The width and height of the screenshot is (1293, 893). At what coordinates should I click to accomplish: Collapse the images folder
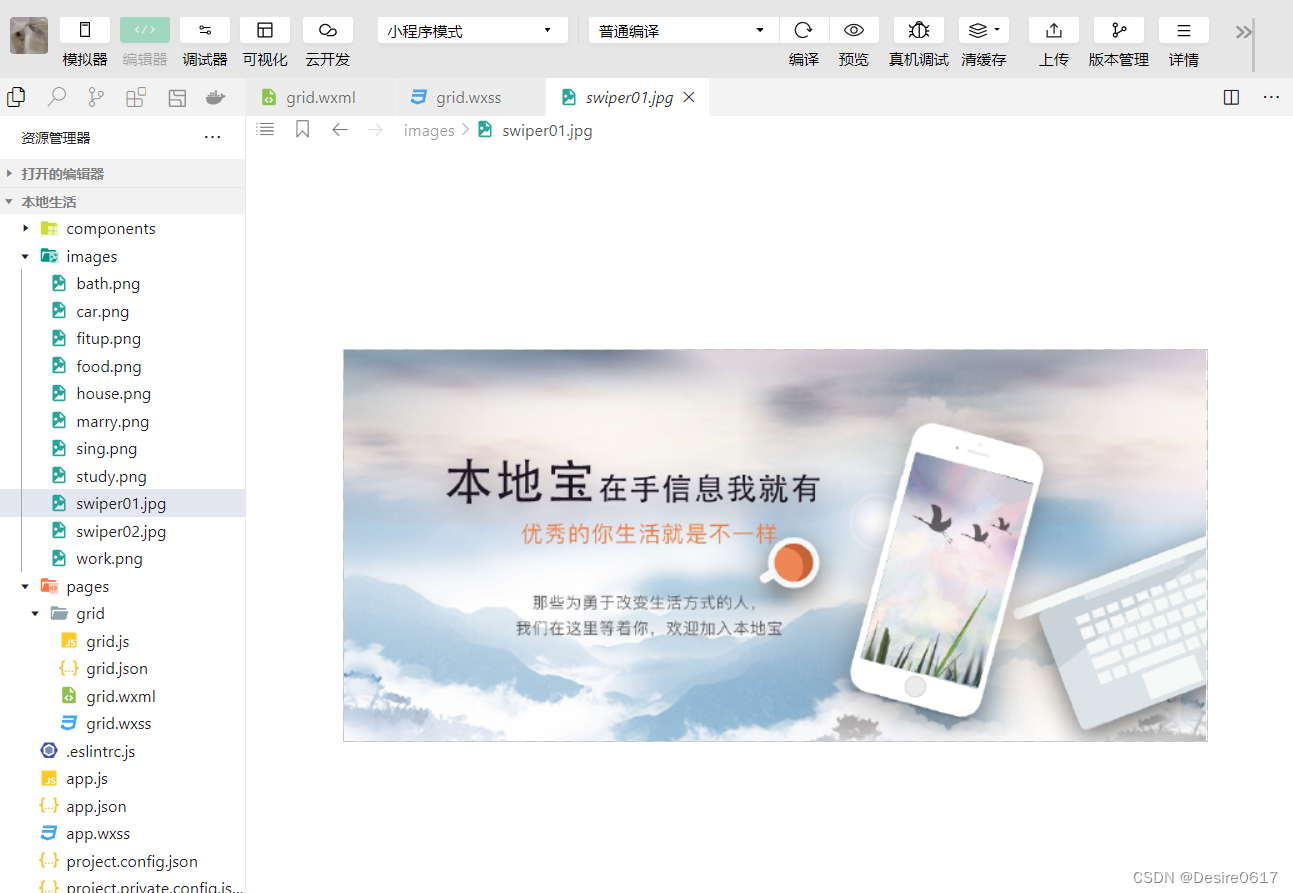click(122, 256)
